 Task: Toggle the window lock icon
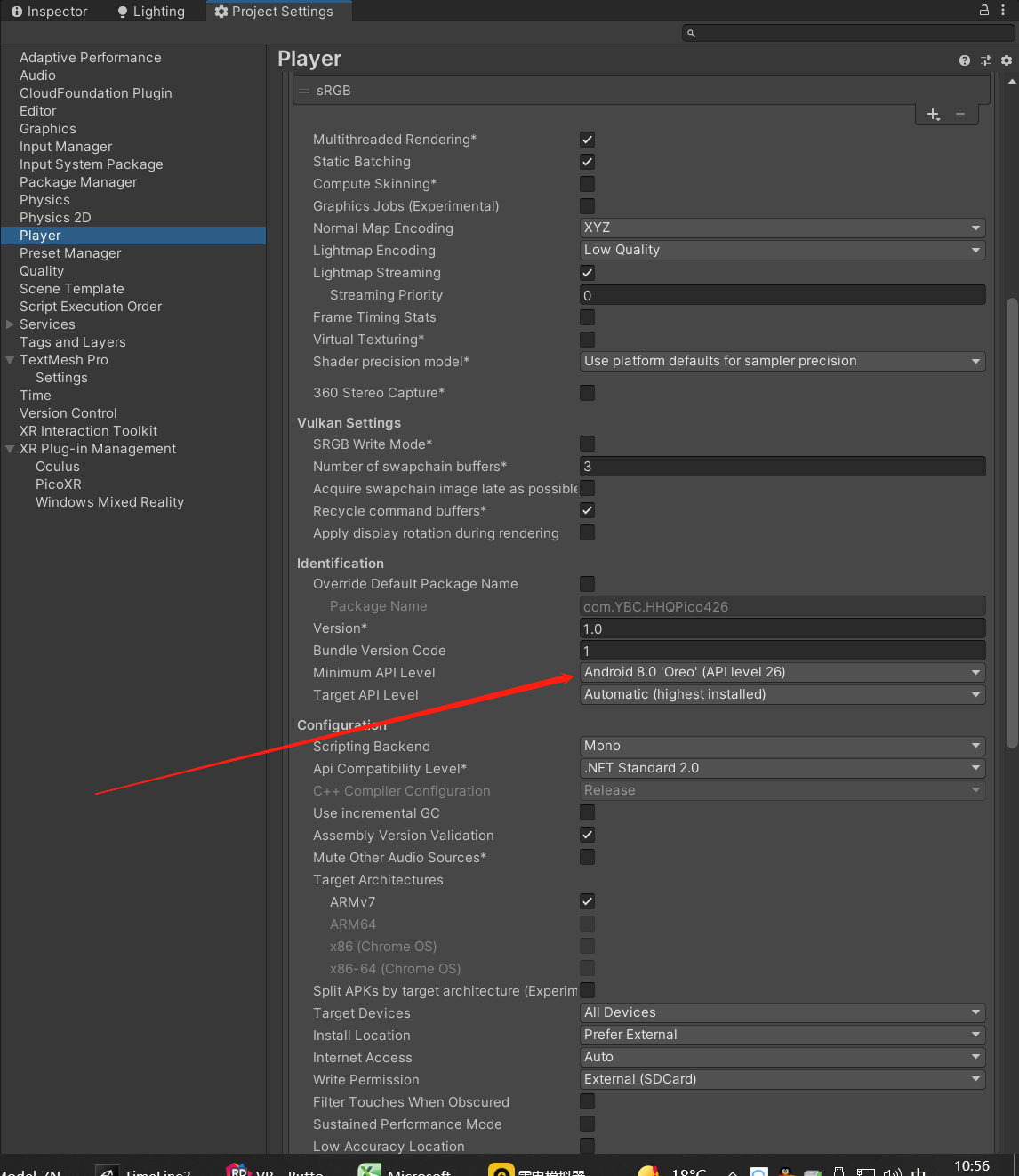pyautogui.click(x=984, y=10)
